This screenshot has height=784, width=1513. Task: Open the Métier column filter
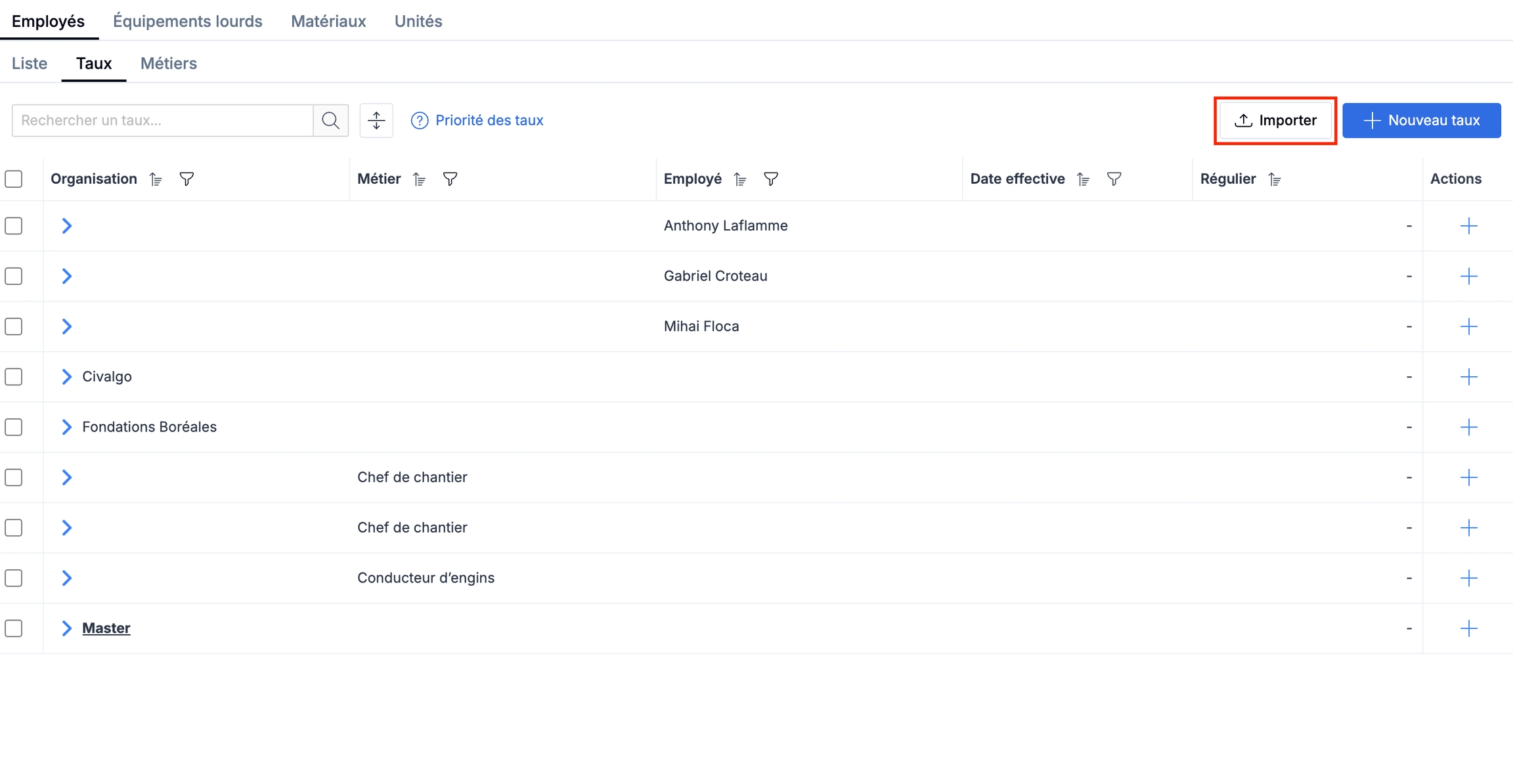pos(450,179)
